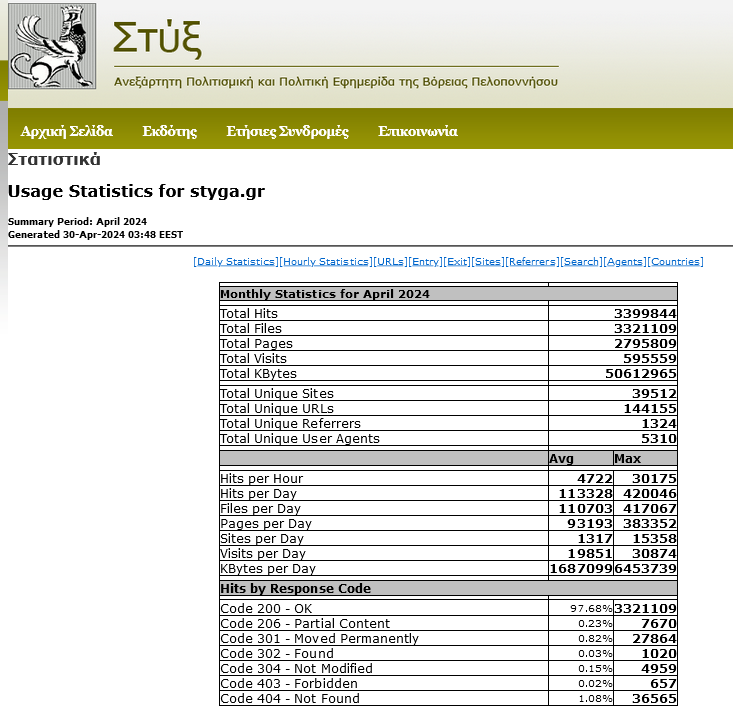Viewport: 733px width, 706px height.
Task: Click the Avg column header
Action: point(561,458)
